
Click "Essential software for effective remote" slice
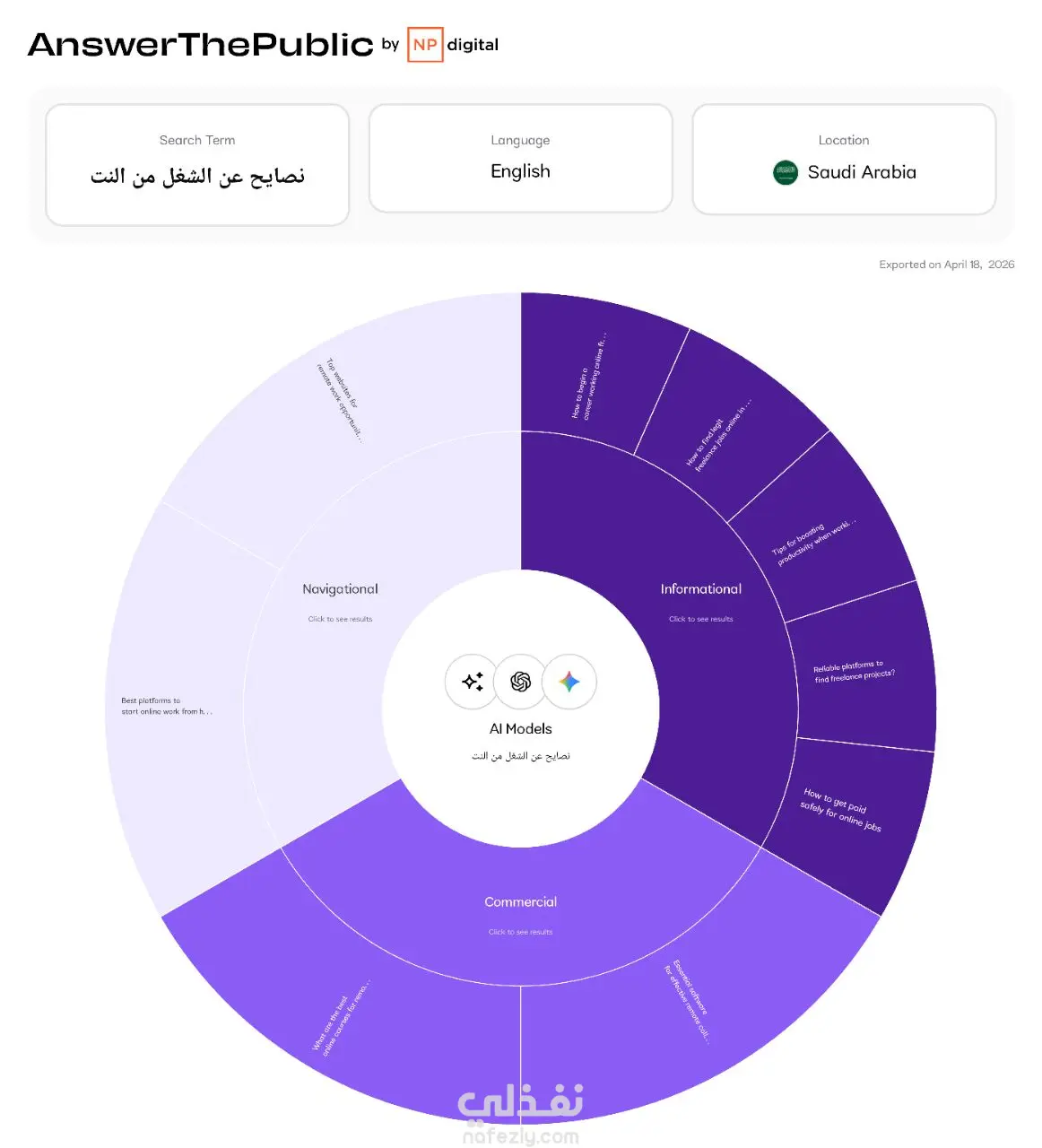[x=689, y=1001]
